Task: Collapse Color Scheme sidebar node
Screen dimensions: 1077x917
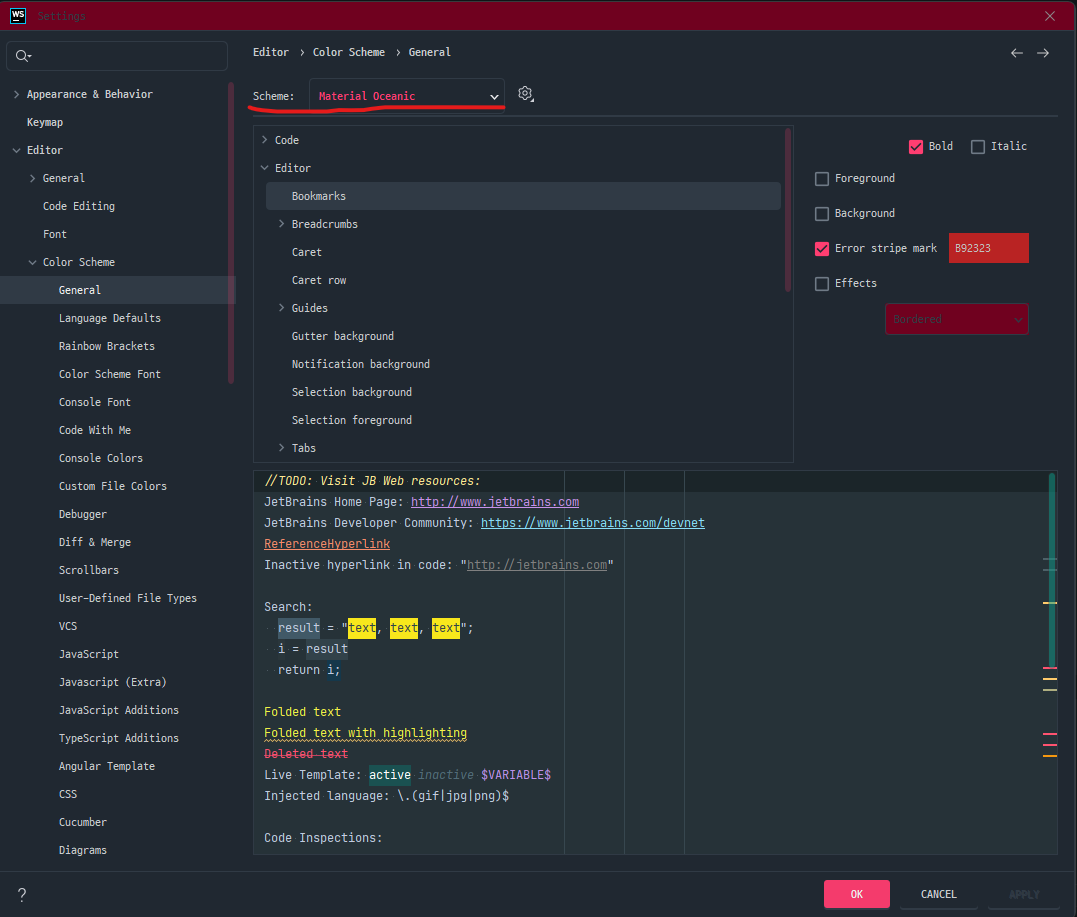Action: (x=32, y=262)
